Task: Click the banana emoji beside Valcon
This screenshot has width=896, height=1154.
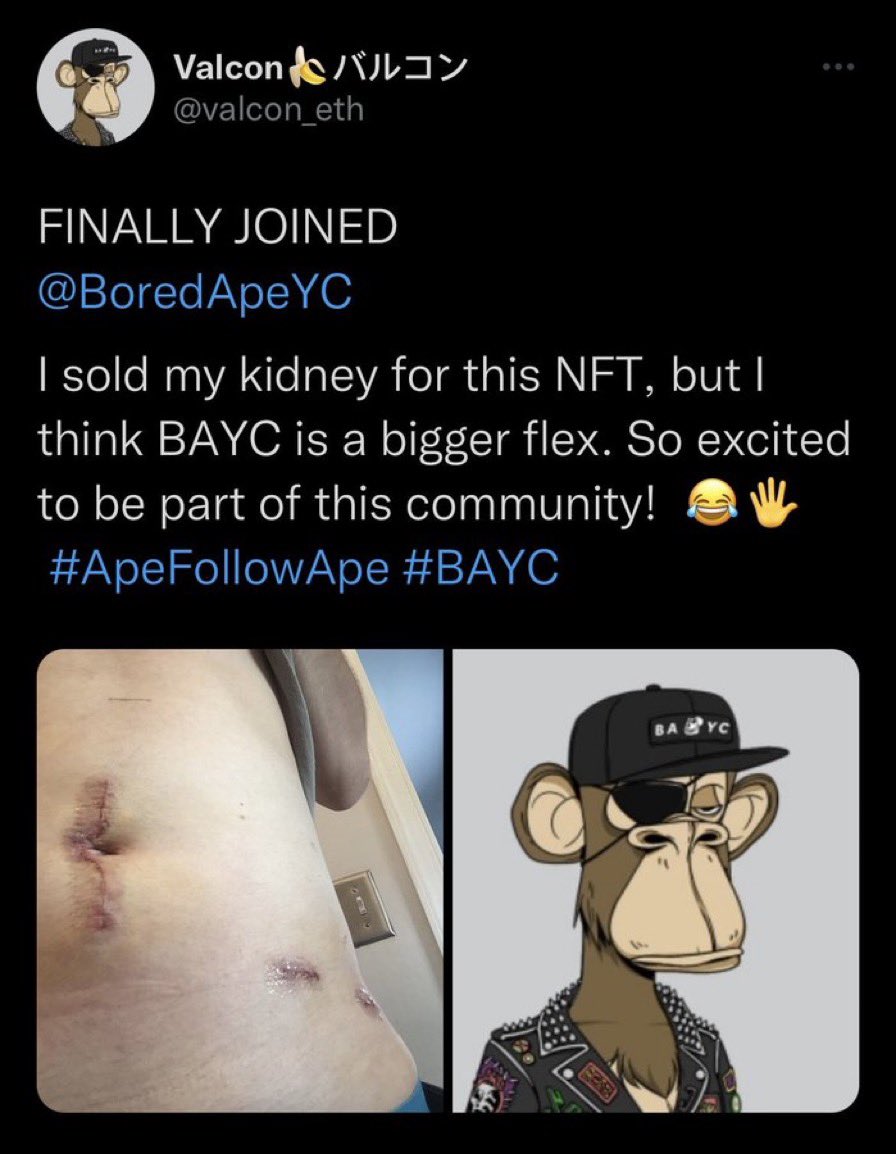Action: [x=304, y=68]
